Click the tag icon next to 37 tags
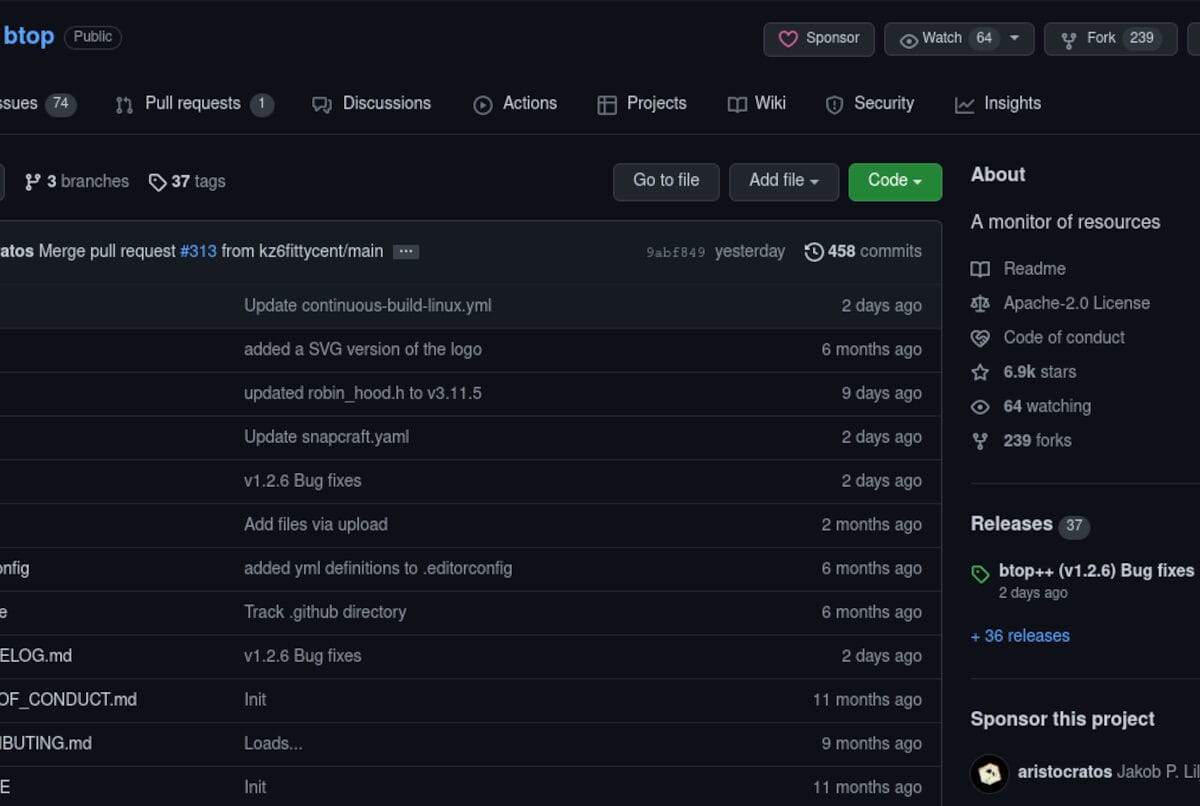Screen dimensions: 1200x806 [157, 182]
